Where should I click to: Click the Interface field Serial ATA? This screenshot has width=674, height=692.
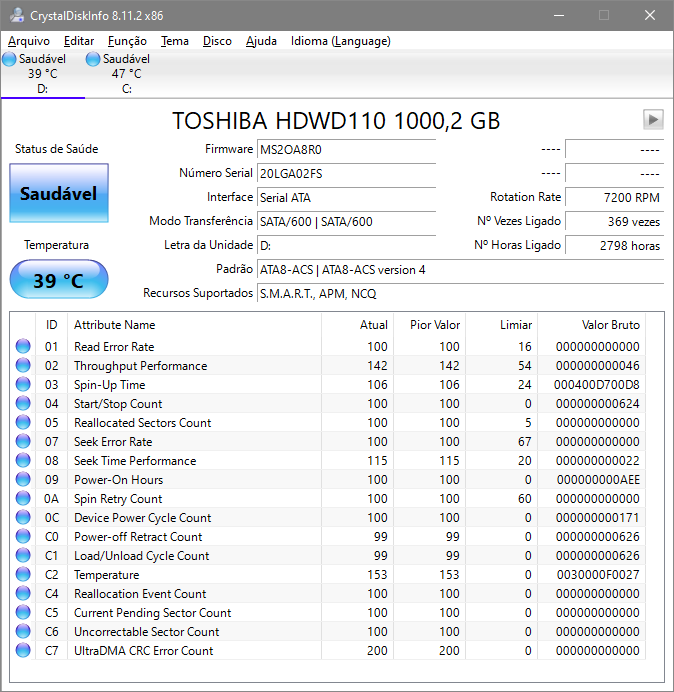pos(346,197)
